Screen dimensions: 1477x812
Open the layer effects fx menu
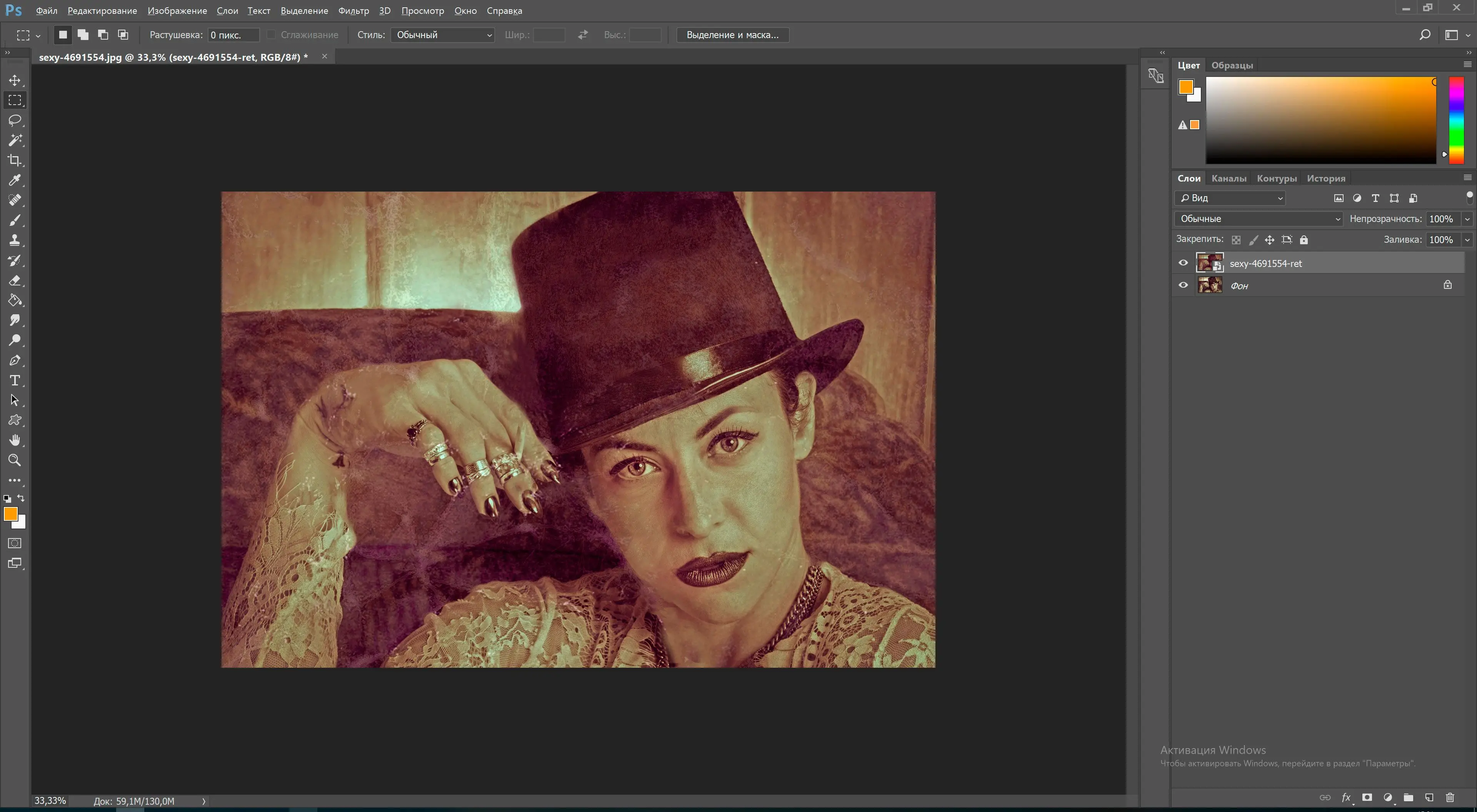tap(1346, 798)
